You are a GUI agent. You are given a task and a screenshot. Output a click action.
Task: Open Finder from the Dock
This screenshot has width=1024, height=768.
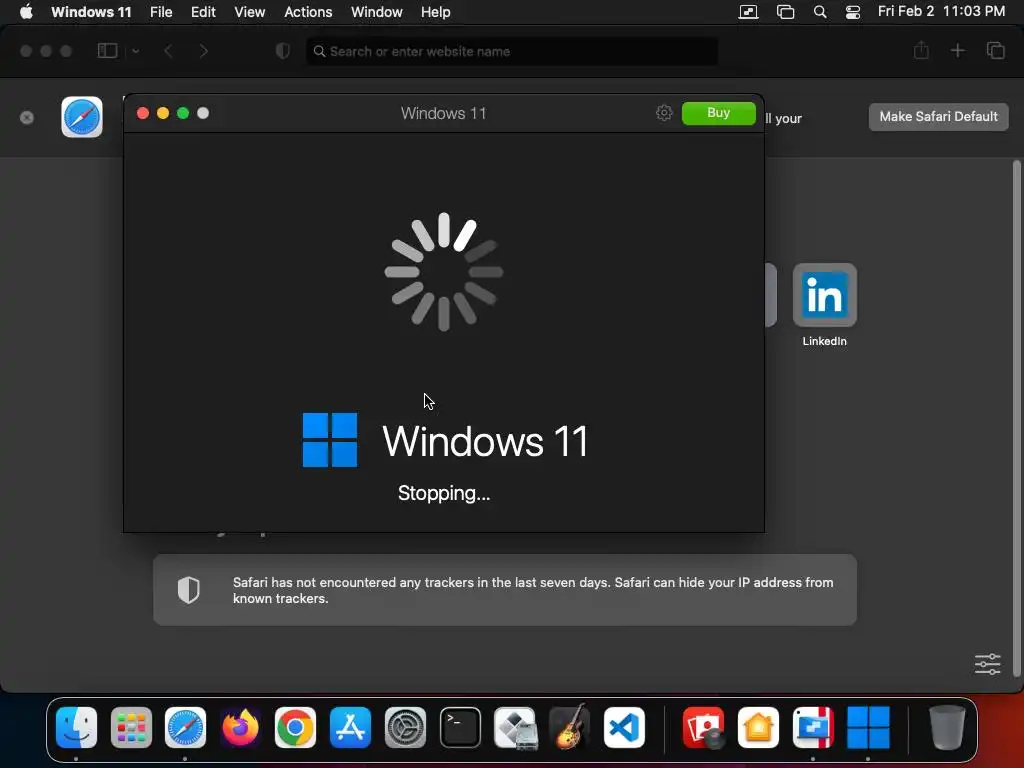(76, 727)
